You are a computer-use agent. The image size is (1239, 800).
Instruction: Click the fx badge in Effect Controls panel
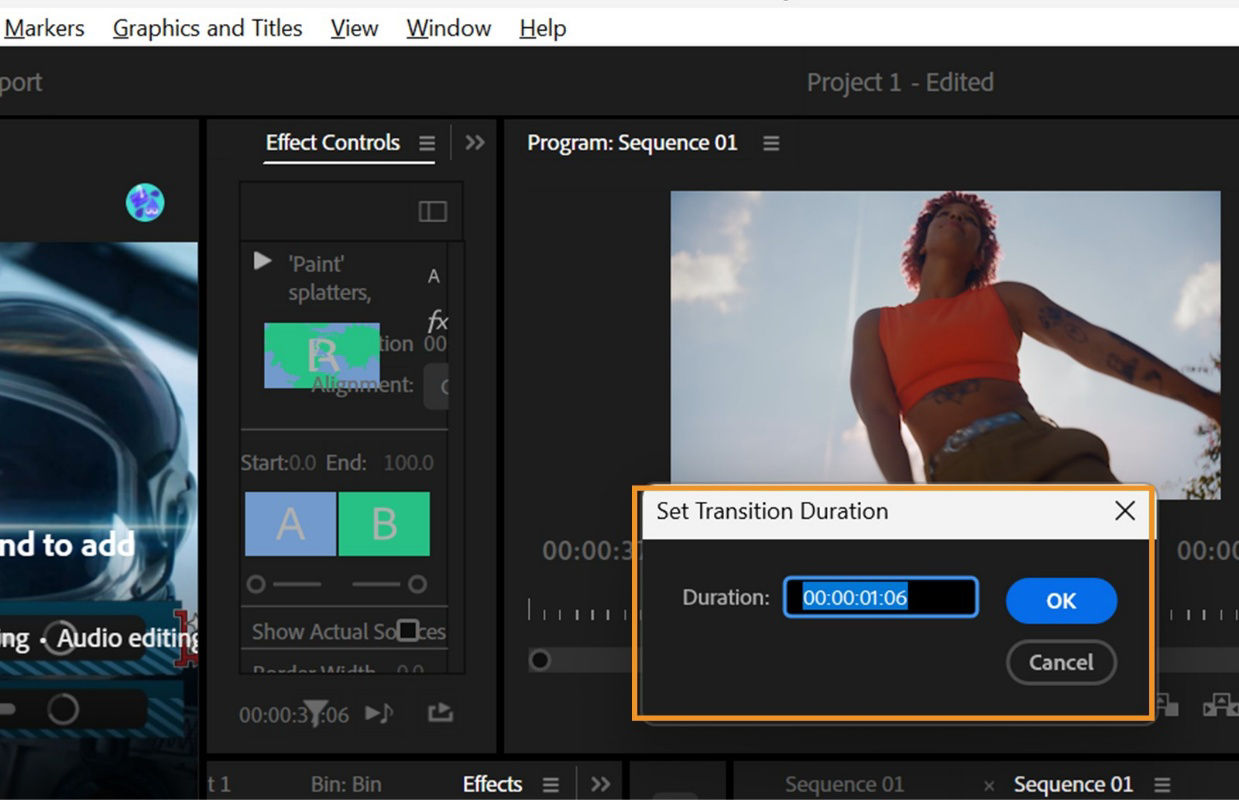[437, 321]
